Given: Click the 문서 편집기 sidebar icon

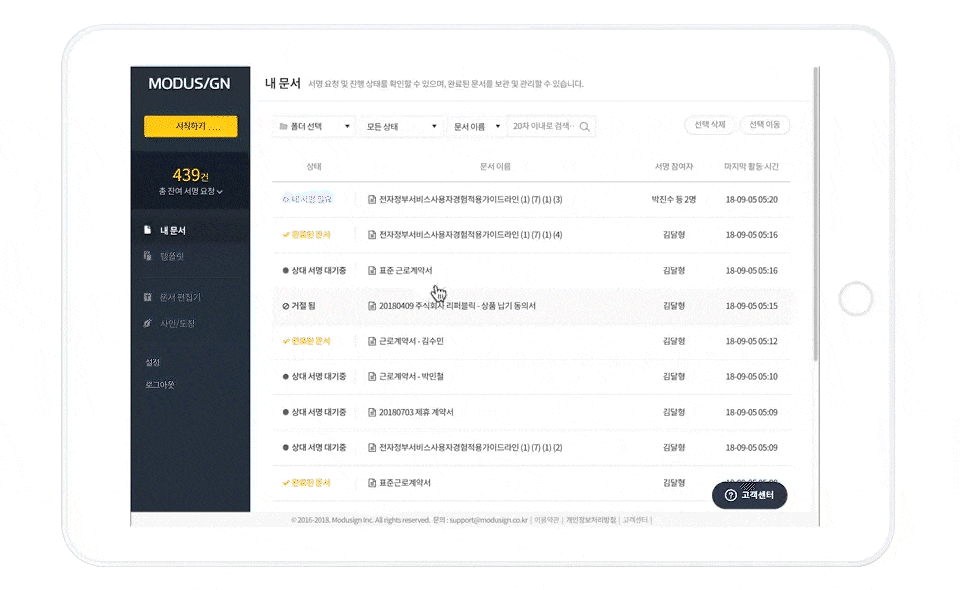Looking at the screenshot, I should click(x=148, y=297).
